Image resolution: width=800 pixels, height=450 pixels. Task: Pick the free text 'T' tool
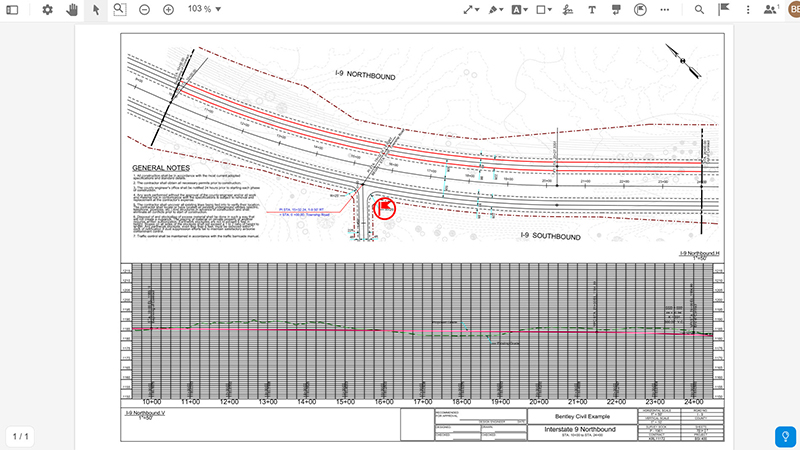pos(592,10)
